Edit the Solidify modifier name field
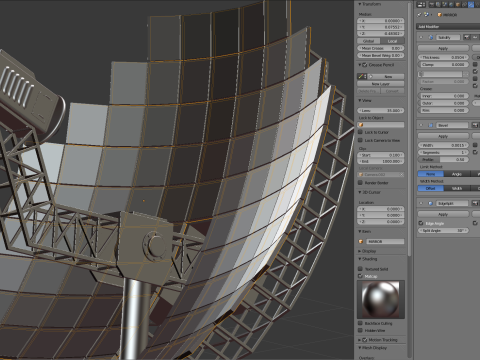Image resolution: width=480 pixels, height=360 pixels. click(448, 37)
